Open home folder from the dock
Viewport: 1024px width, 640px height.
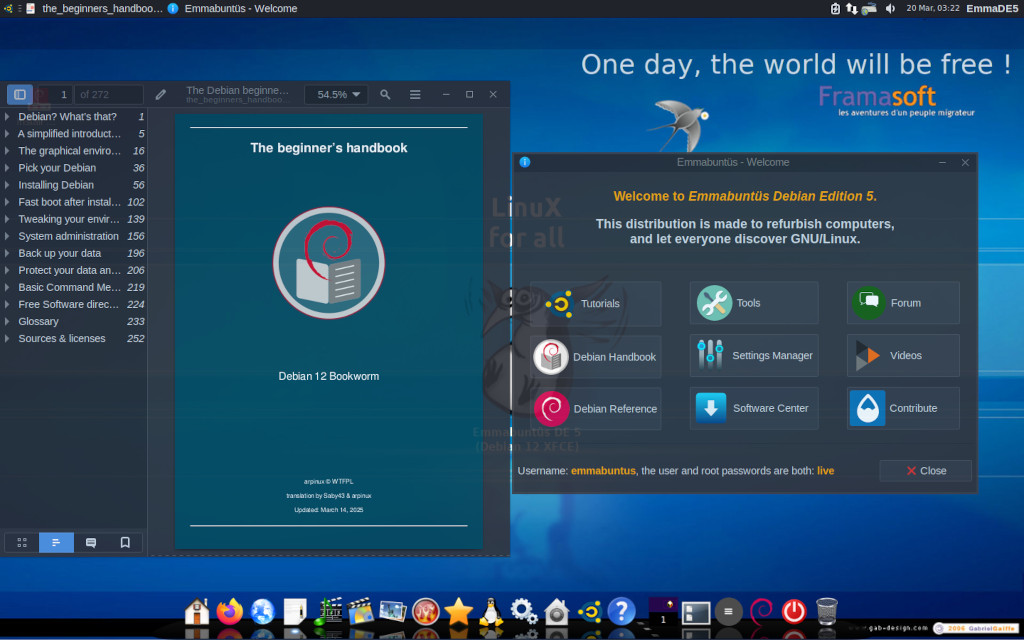(x=197, y=612)
